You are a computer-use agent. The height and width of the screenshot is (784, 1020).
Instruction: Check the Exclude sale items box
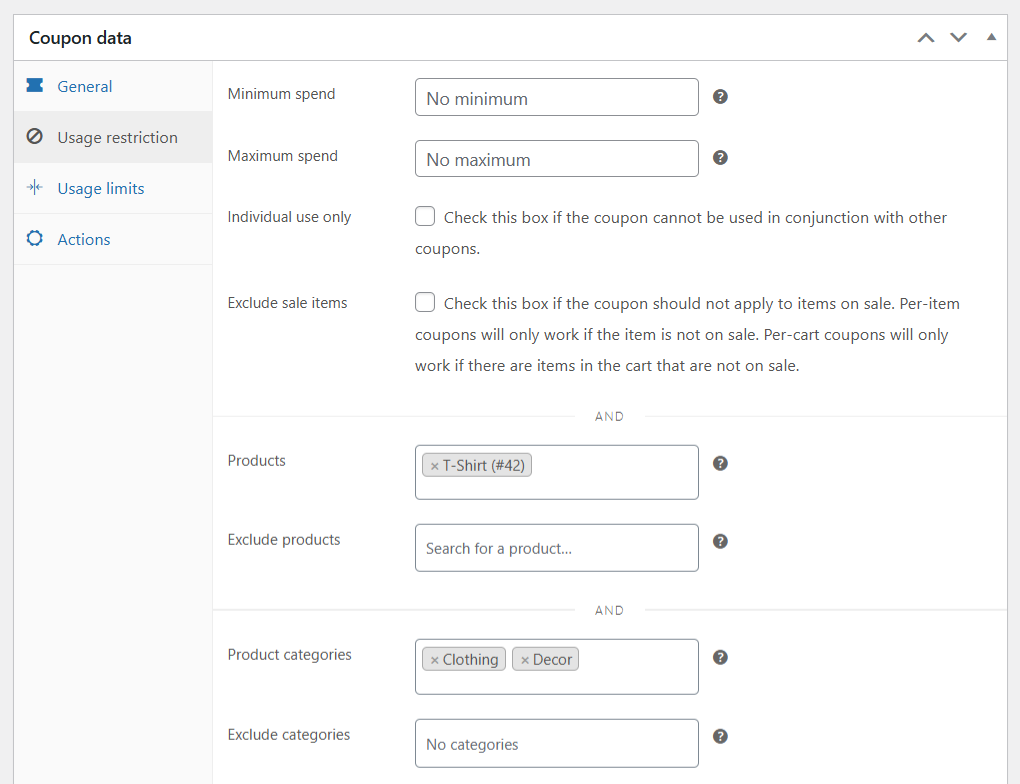click(425, 302)
